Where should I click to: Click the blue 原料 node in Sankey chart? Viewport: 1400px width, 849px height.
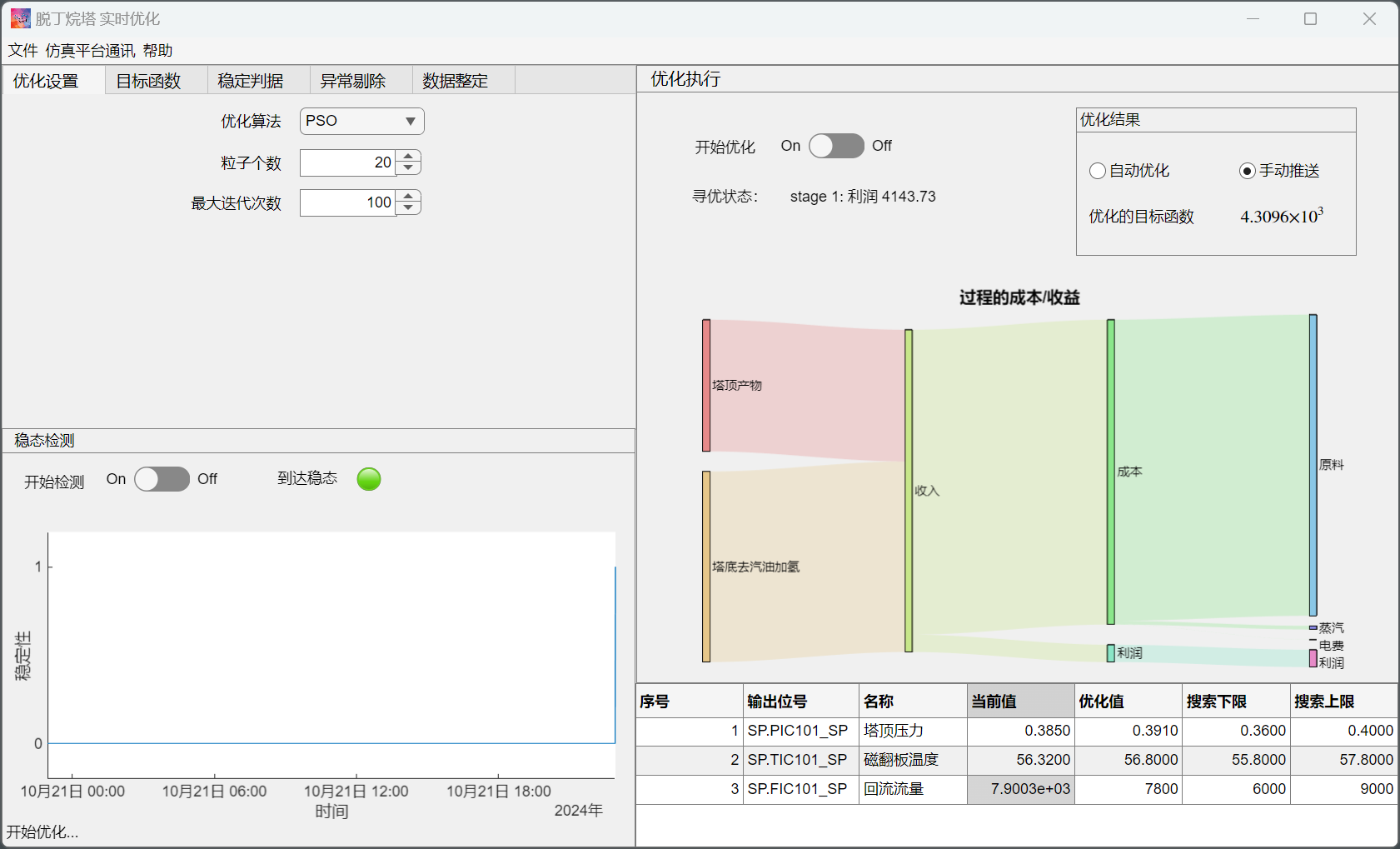coord(1313,465)
